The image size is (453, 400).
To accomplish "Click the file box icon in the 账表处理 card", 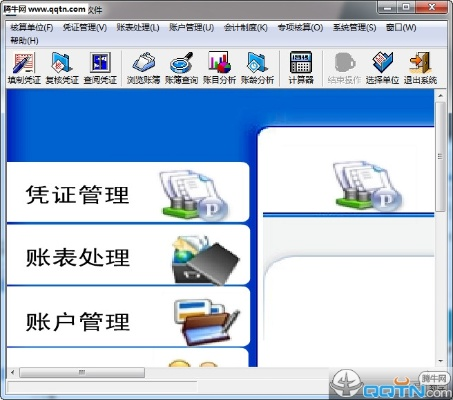I will (206, 260).
